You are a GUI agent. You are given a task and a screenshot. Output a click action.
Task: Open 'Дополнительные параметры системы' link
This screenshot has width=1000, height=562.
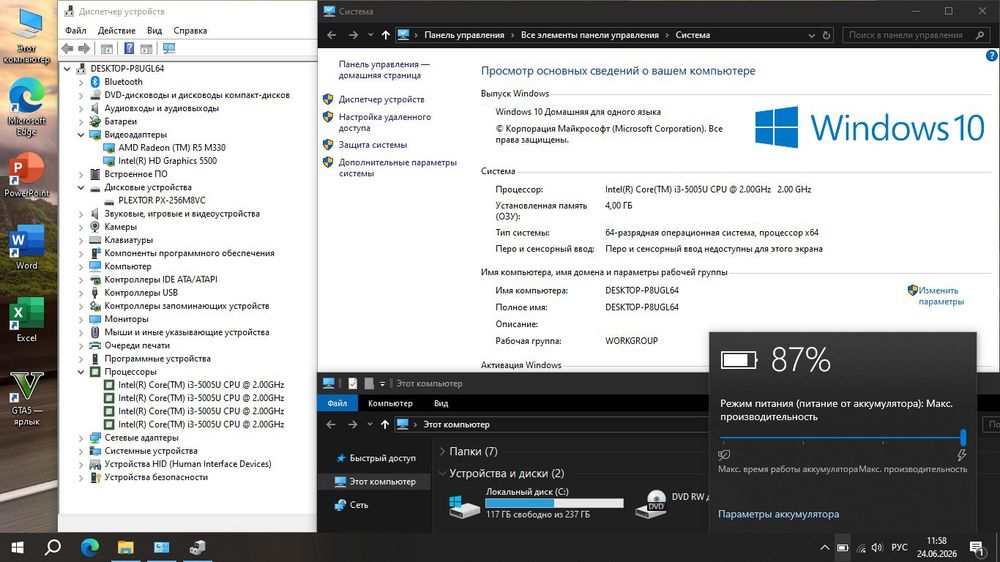point(397,168)
